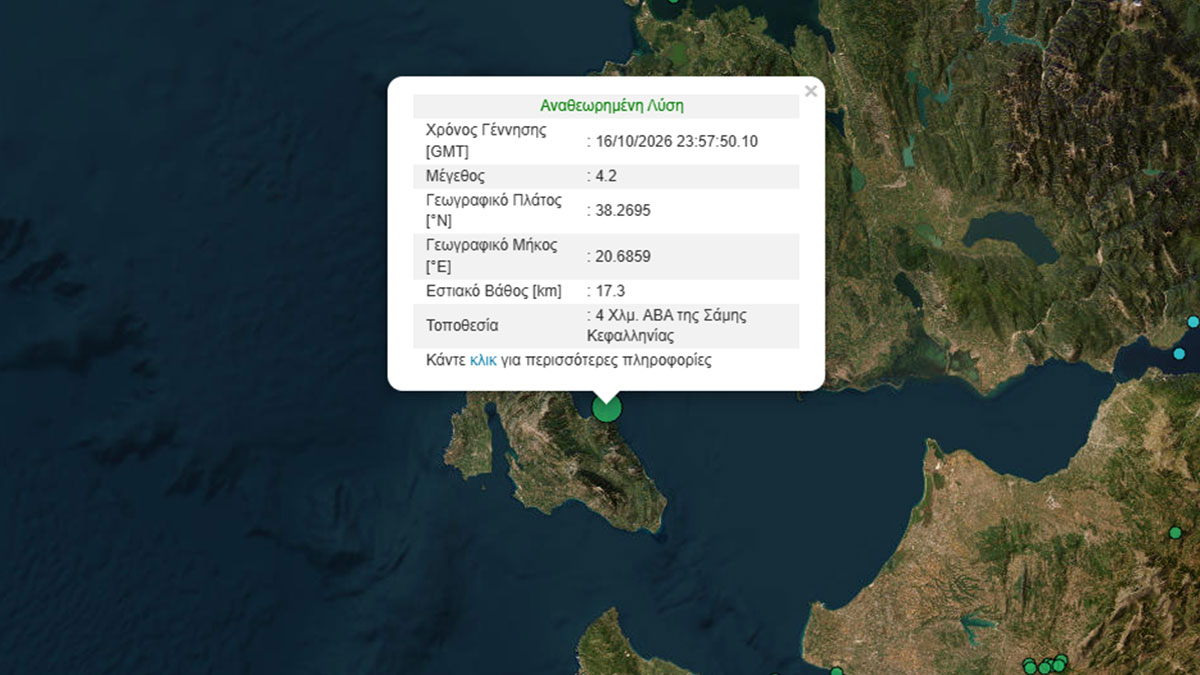
Task: Click the 'Μέγεθος' label
Action: point(455,176)
